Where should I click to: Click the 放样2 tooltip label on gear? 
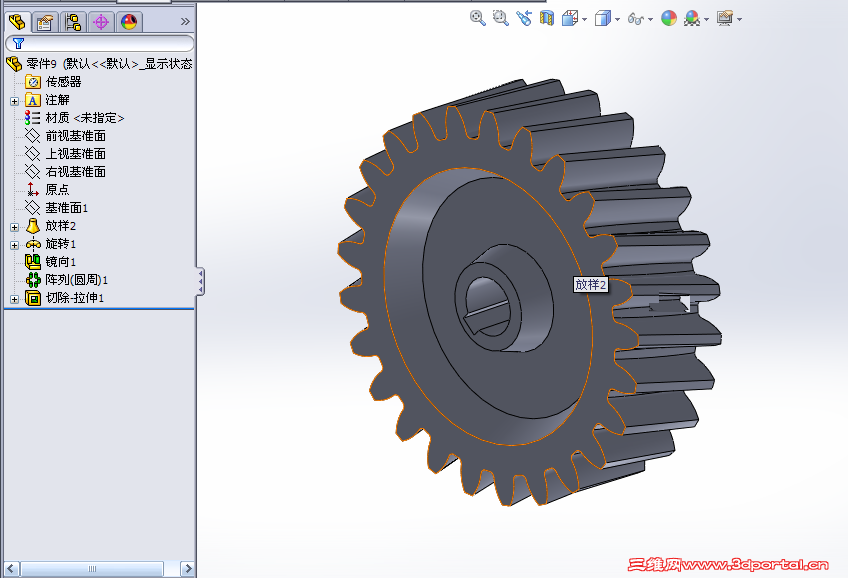tap(591, 284)
